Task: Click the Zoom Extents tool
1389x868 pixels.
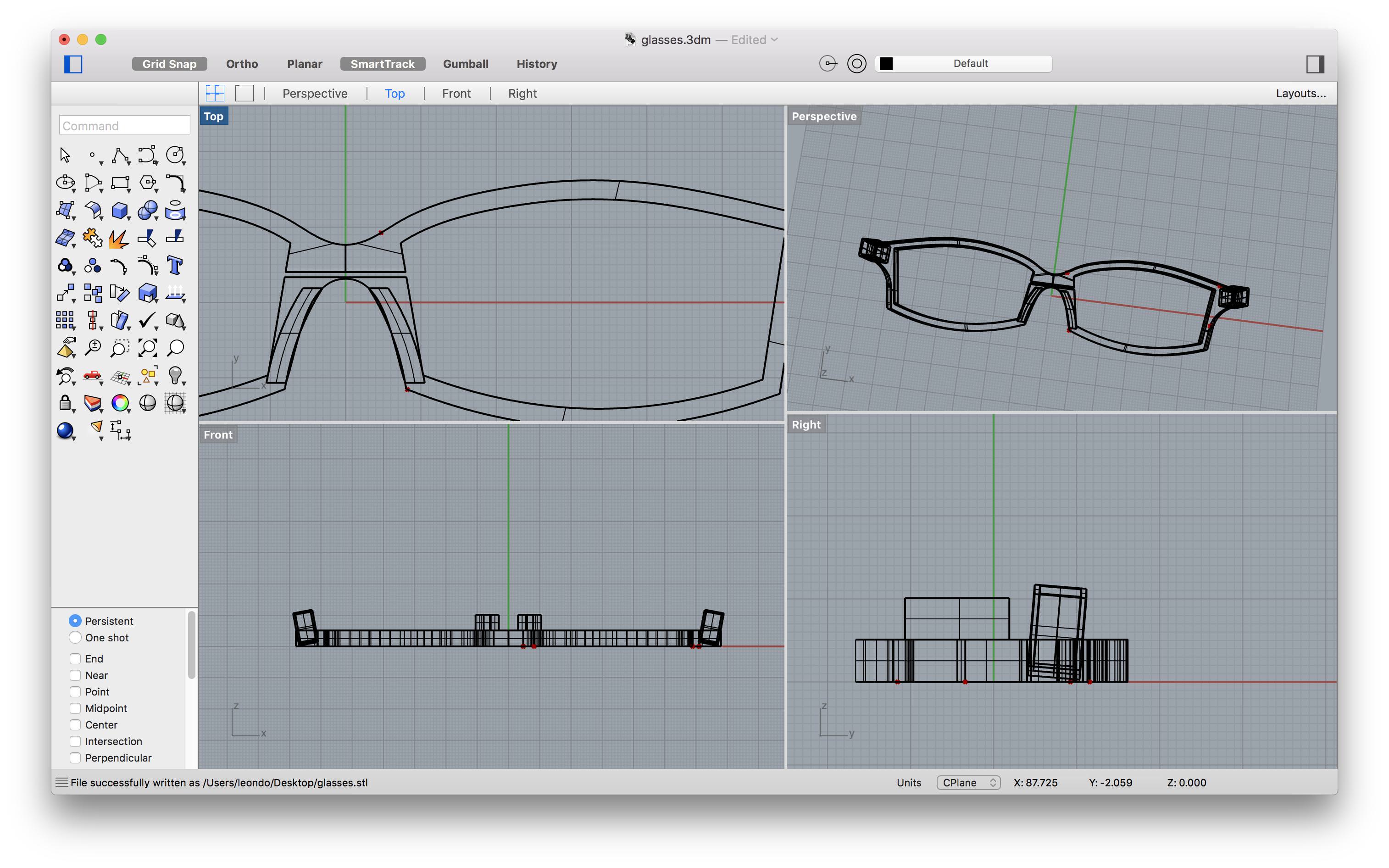Action: [147, 348]
